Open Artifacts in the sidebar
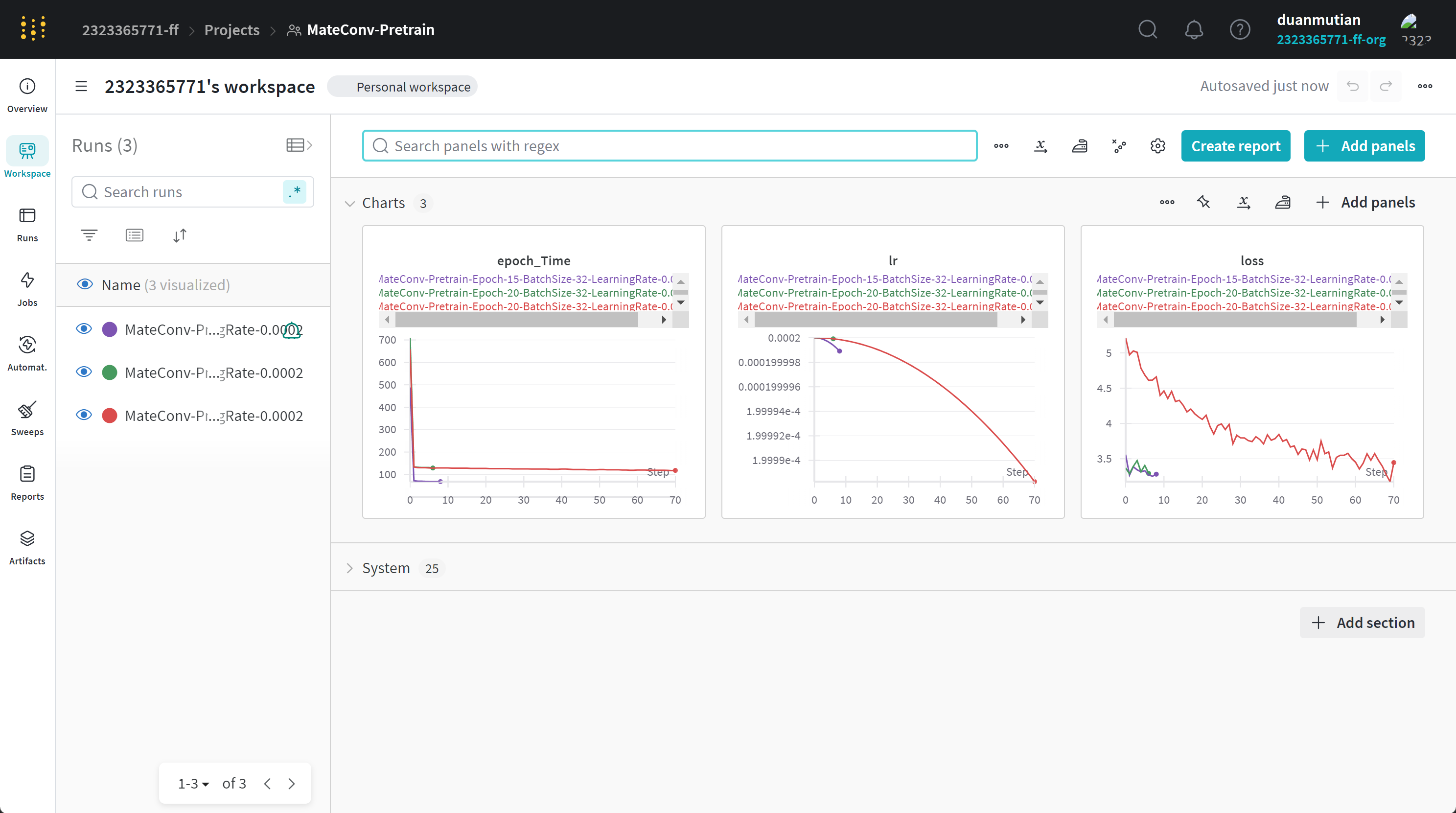The height and width of the screenshot is (813, 1456). [x=27, y=547]
